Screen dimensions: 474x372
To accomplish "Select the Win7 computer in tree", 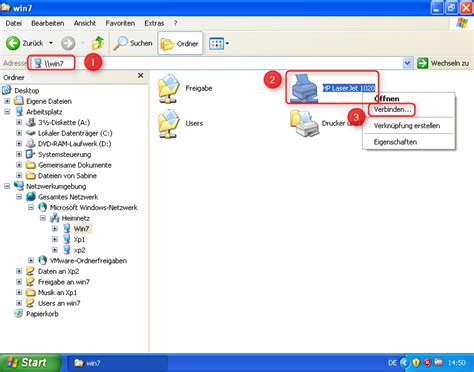I will 81,229.
